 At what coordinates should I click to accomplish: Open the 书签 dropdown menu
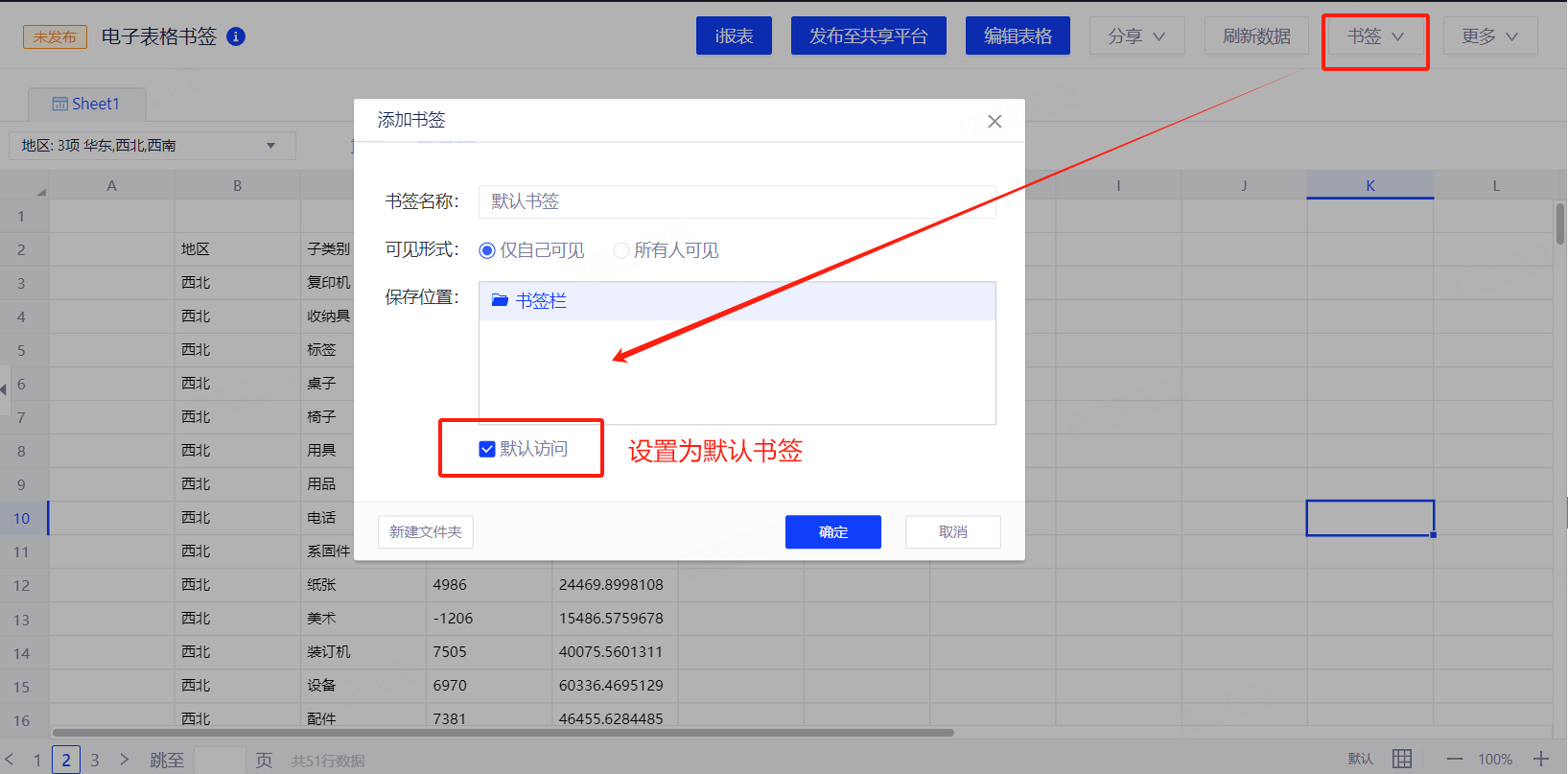1375,36
